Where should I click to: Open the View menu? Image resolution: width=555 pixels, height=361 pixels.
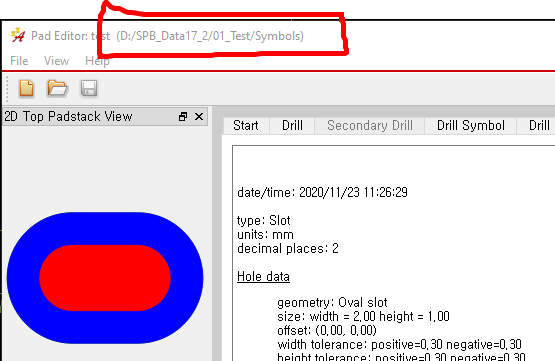coord(56,61)
